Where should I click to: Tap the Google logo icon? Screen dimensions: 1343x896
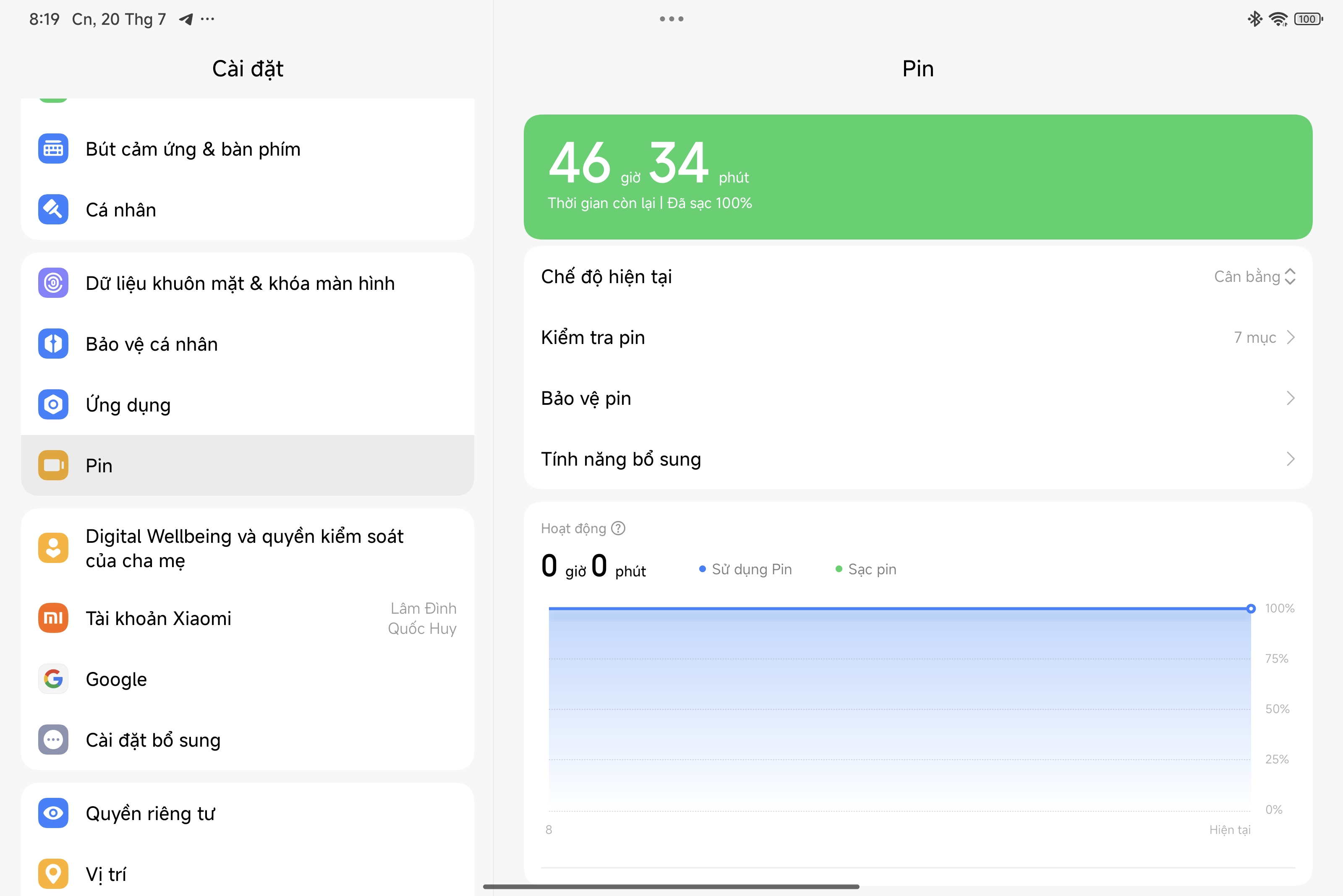coord(53,679)
